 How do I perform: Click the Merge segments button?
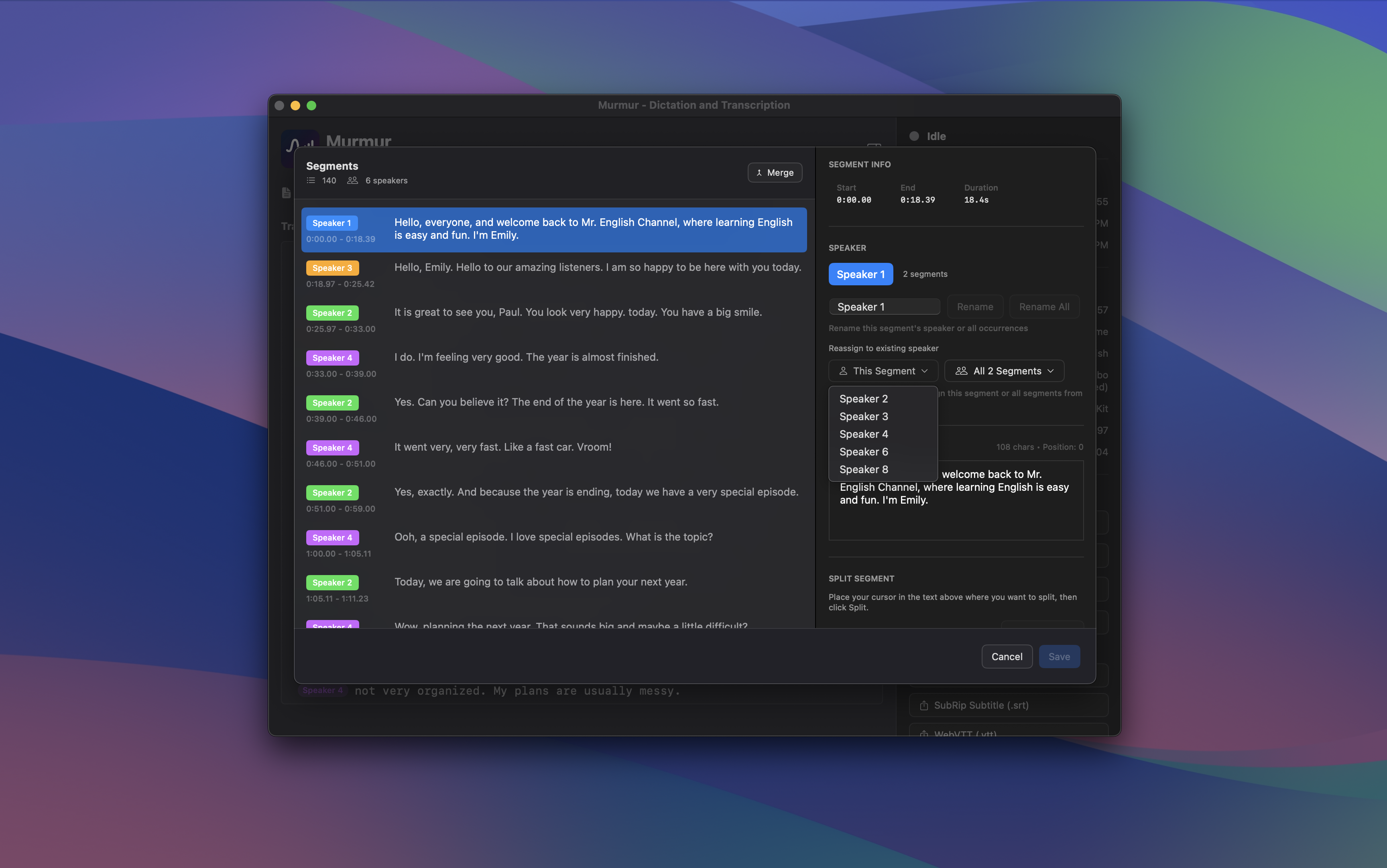click(x=775, y=172)
